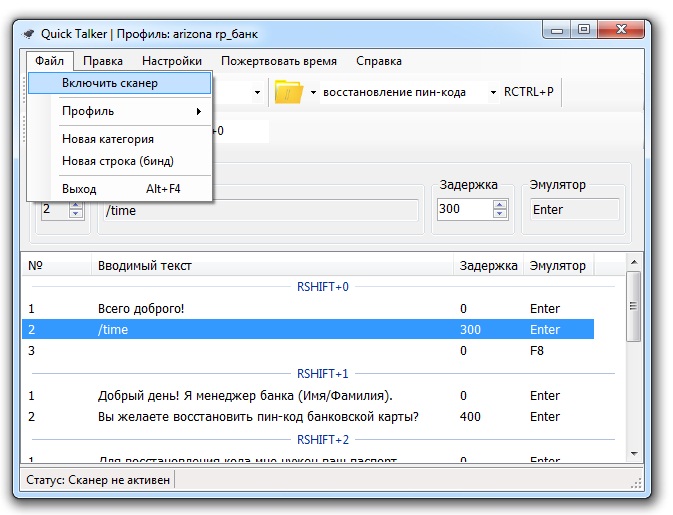Click the № column header
The width and height of the screenshot is (673, 515).
point(56,266)
